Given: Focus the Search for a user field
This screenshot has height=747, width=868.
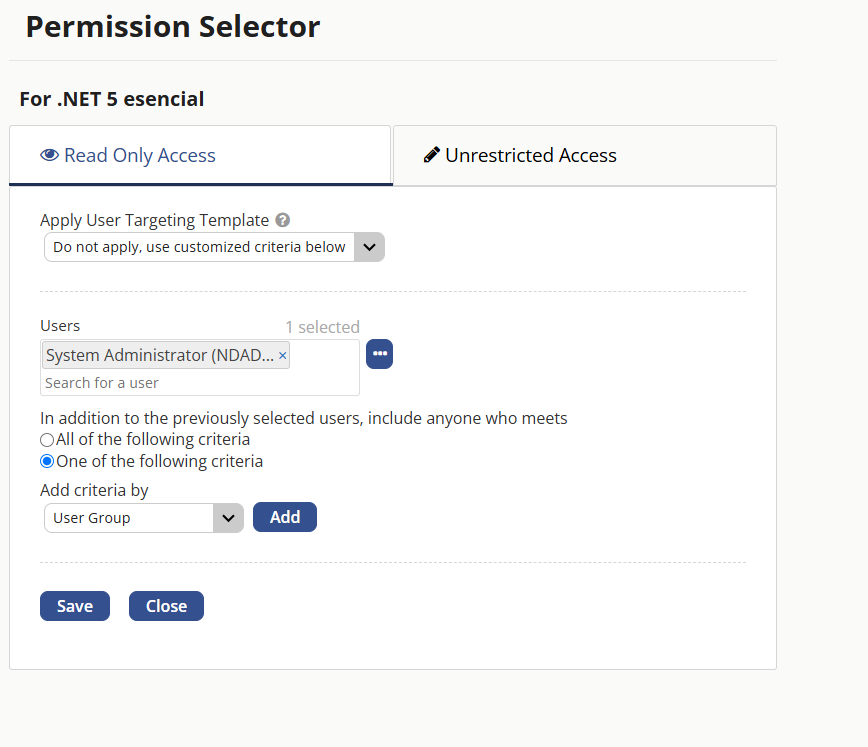Looking at the screenshot, I should (x=199, y=383).
